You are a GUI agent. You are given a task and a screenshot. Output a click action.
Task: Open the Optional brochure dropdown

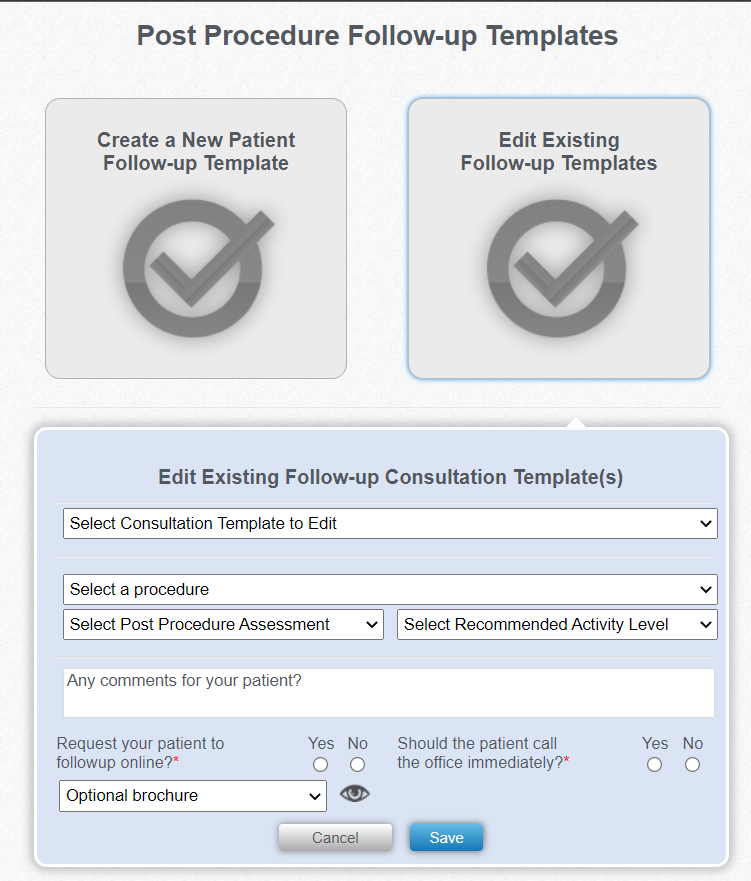pos(193,796)
